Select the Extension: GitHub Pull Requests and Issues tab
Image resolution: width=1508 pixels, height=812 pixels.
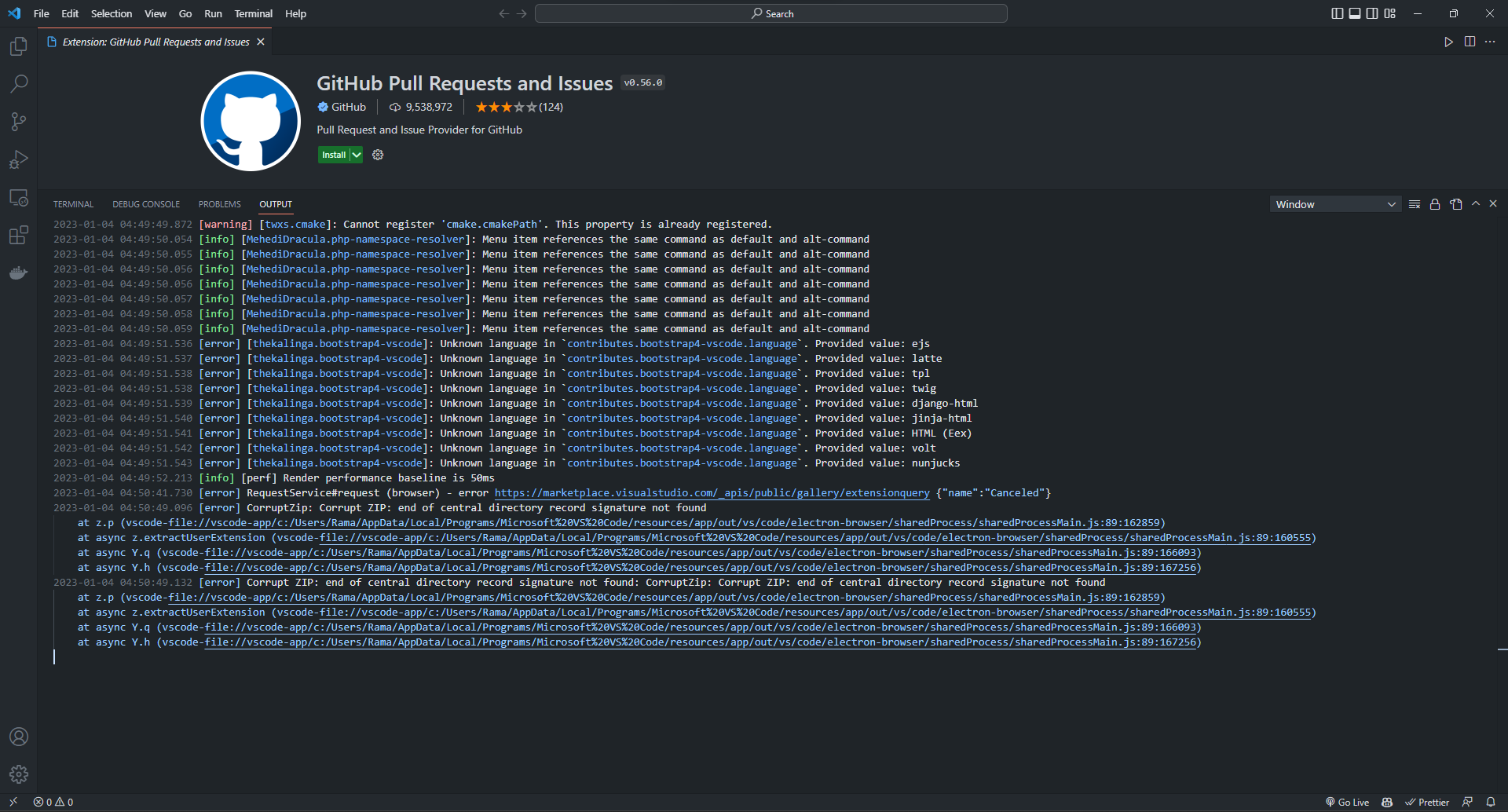pyautogui.click(x=156, y=42)
